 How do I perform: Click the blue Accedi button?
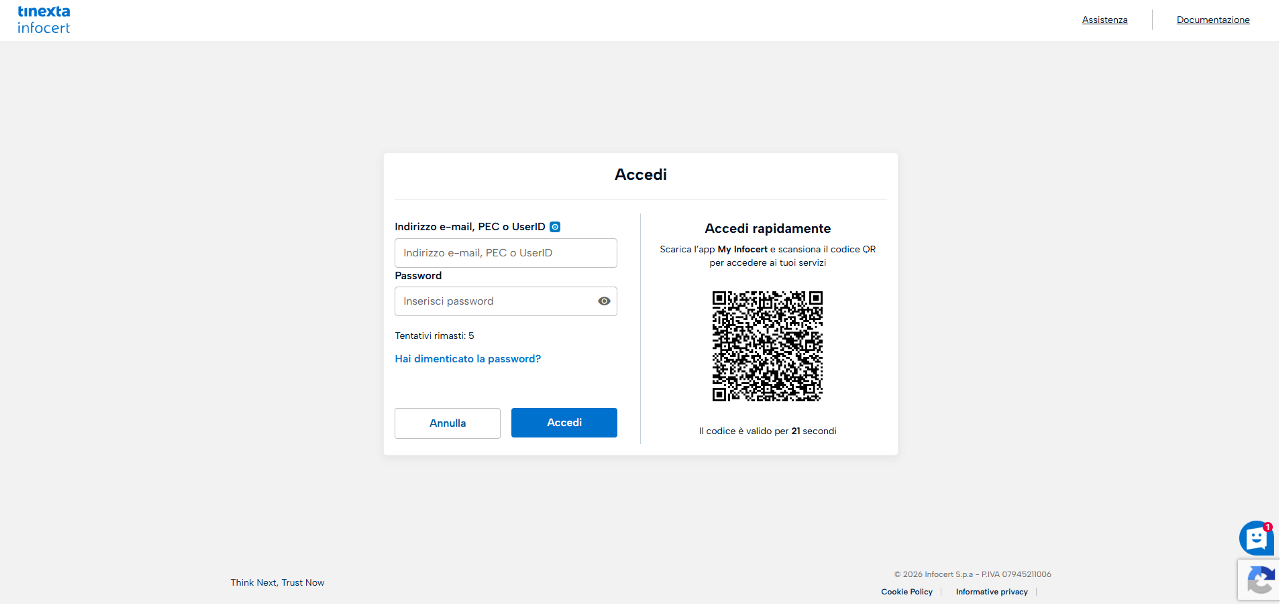pyautogui.click(x=564, y=423)
